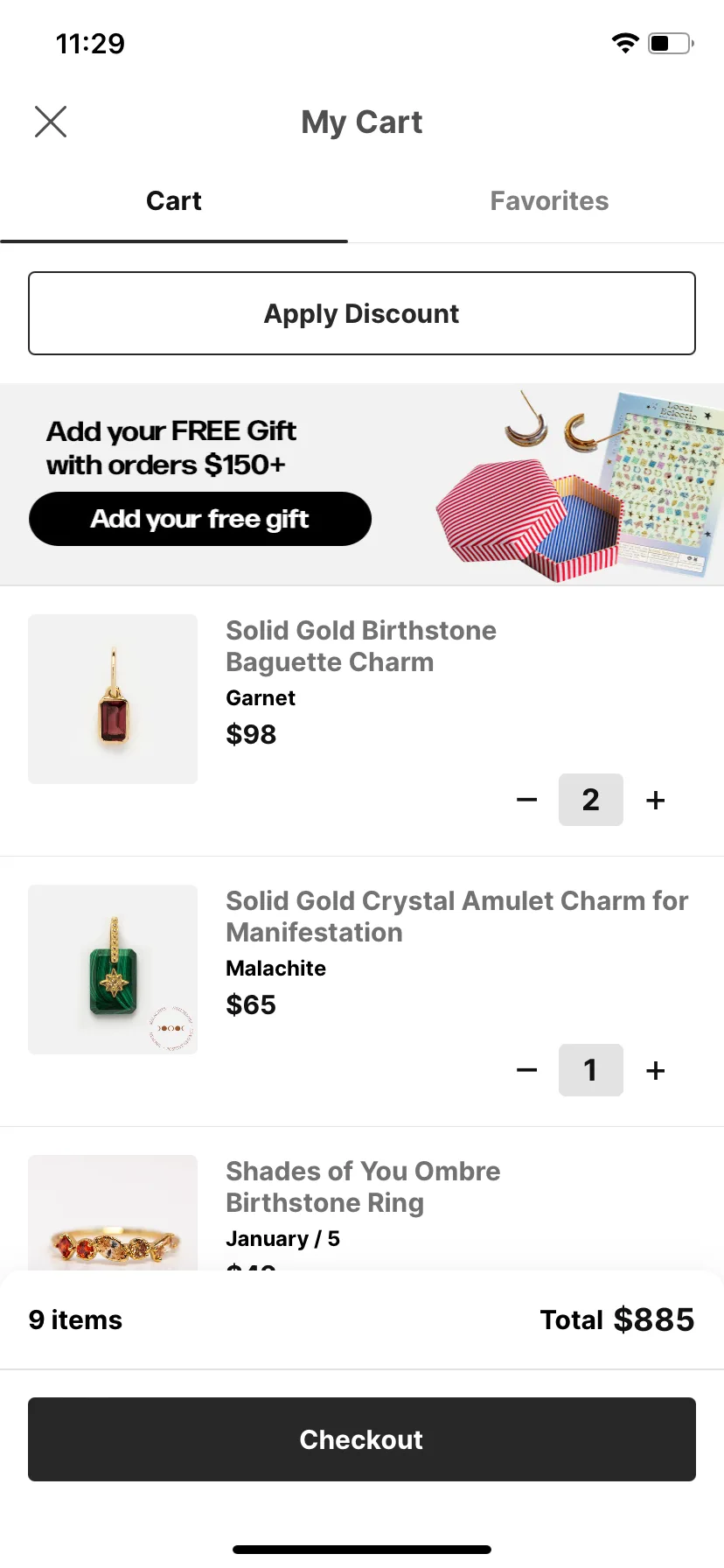Increase Garnet Baguette Charm quantity
This screenshot has width=724, height=1568.
coord(656,800)
